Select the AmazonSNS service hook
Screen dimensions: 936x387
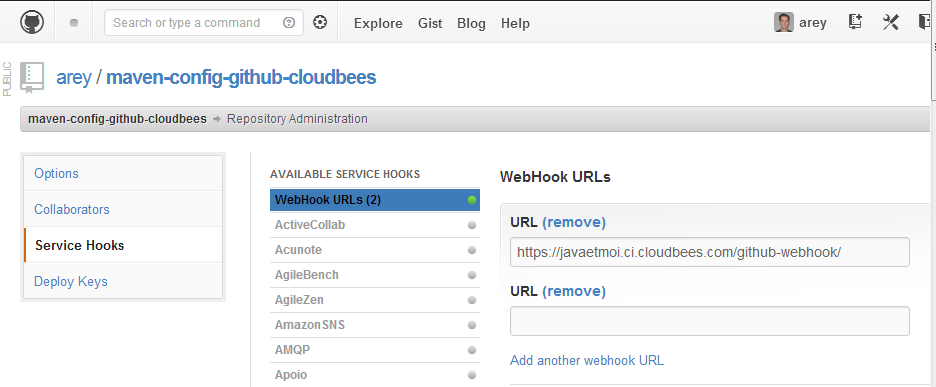pyautogui.click(x=375, y=325)
